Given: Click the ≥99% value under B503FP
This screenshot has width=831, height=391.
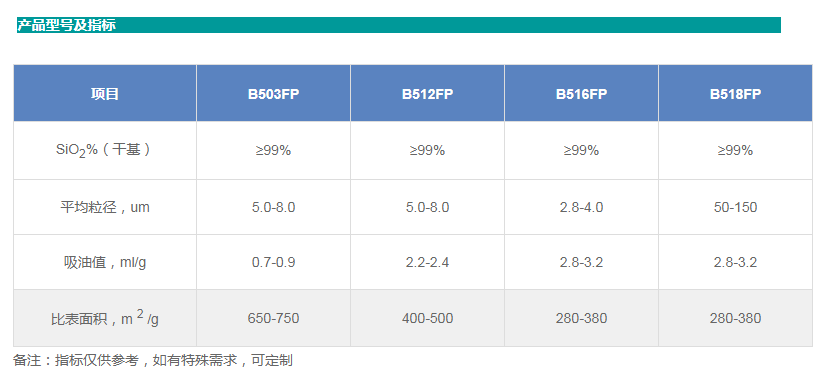Looking at the screenshot, I should [x=273, y=150].
